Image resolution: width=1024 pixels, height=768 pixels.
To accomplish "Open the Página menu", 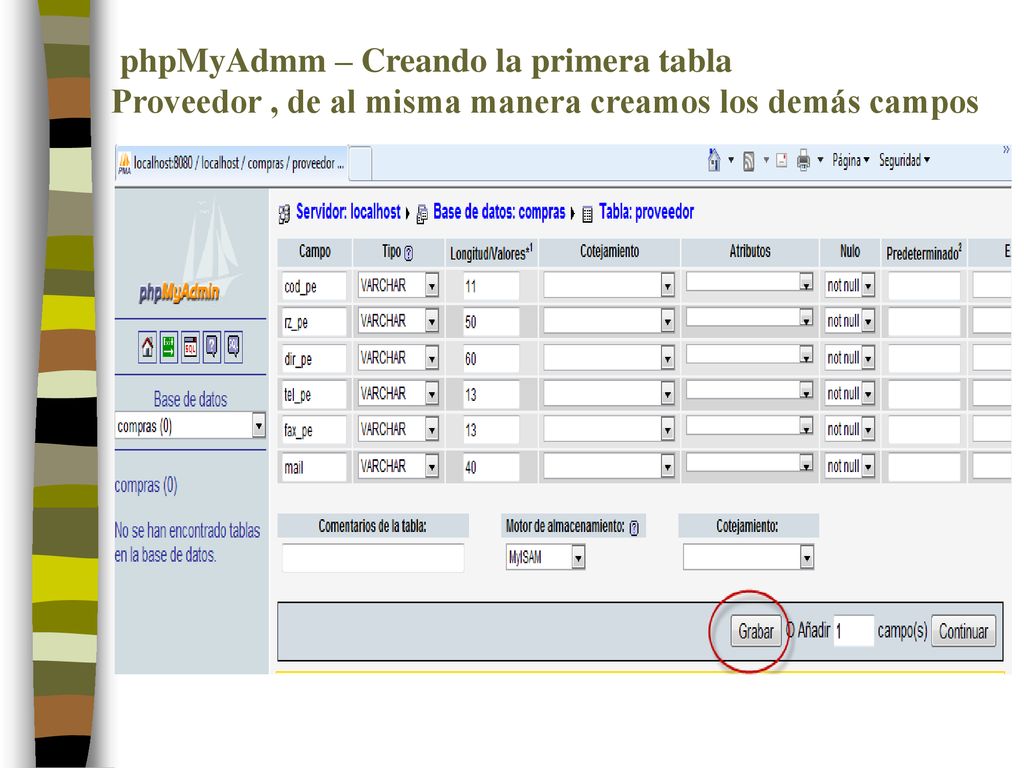I will coord(850,160).
